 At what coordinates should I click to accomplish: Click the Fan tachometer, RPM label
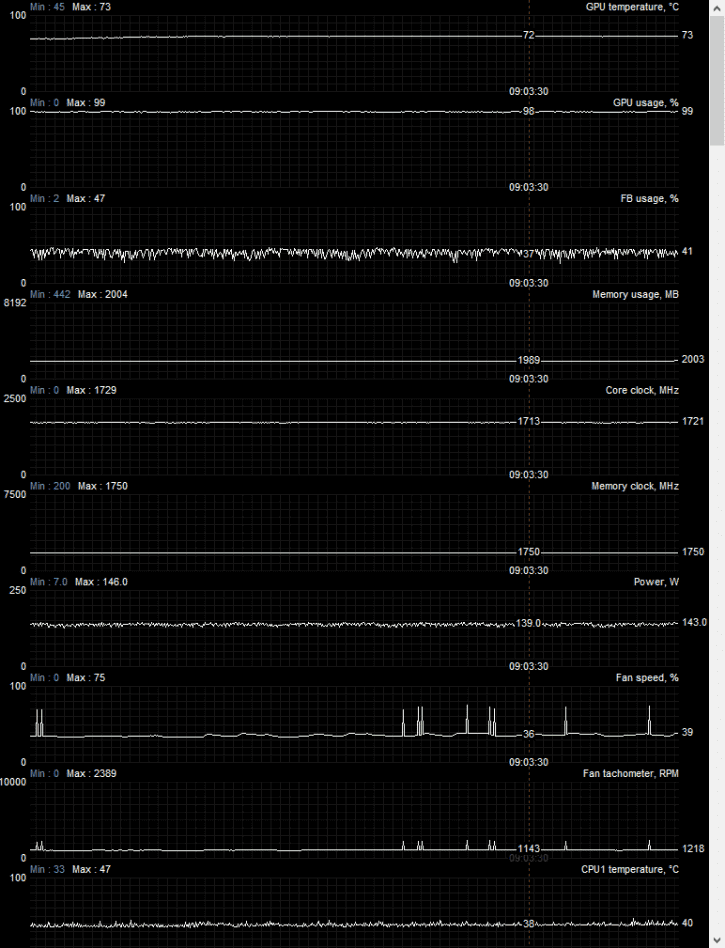(630, 773)
